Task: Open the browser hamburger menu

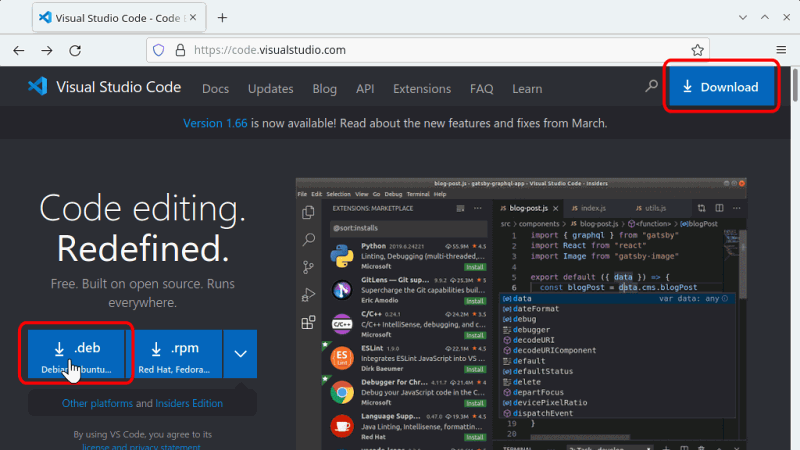Action: 781,50
